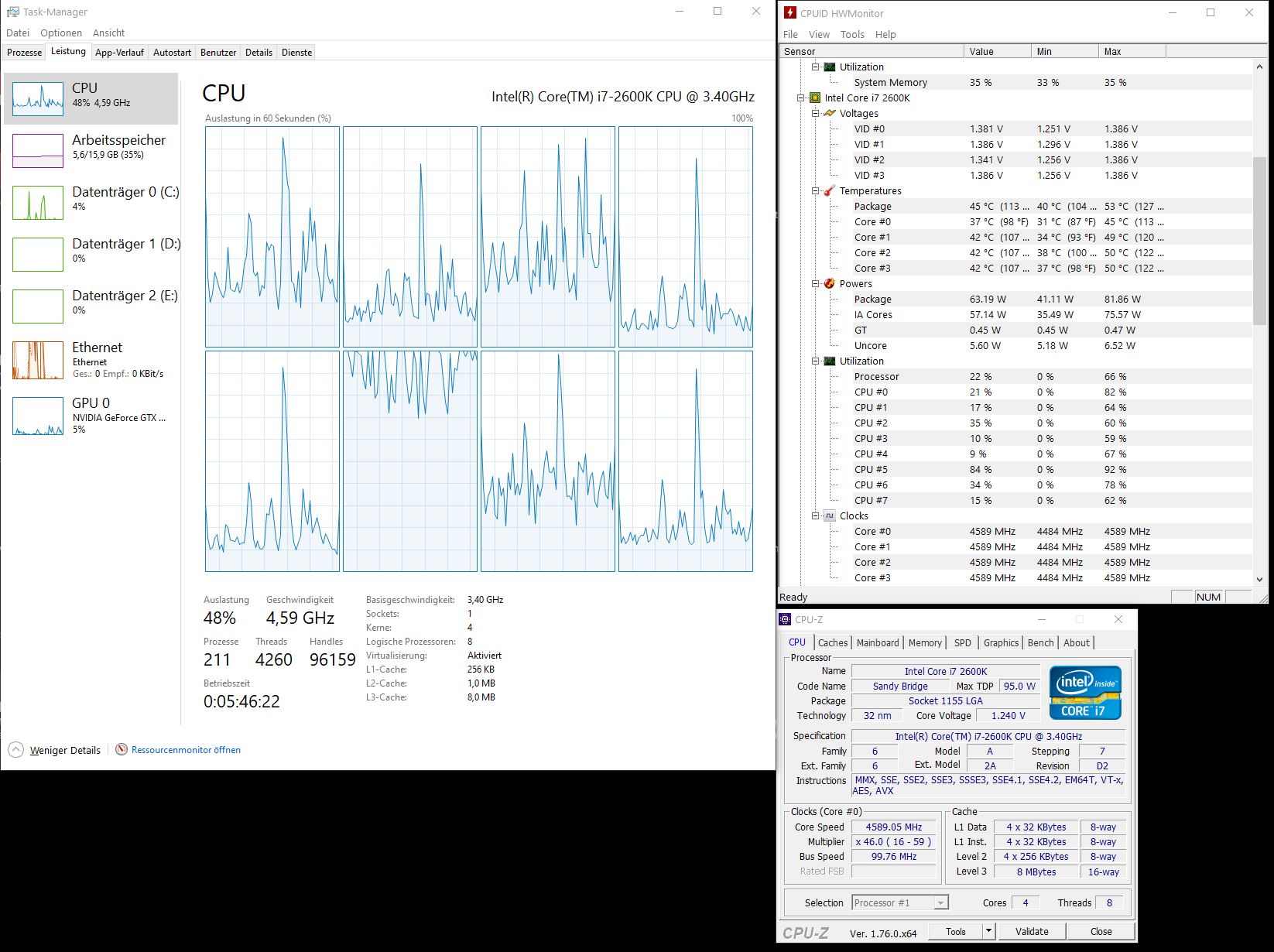Click the Voltages lightning icon in HWMonitor

830,114
